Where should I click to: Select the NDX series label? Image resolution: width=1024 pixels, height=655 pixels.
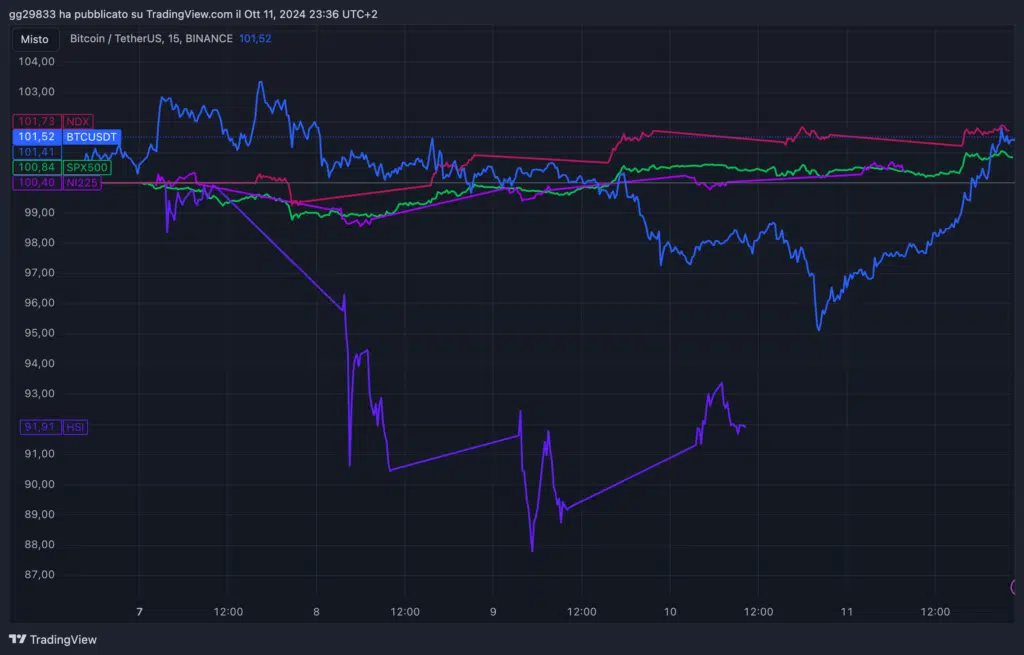78,121
